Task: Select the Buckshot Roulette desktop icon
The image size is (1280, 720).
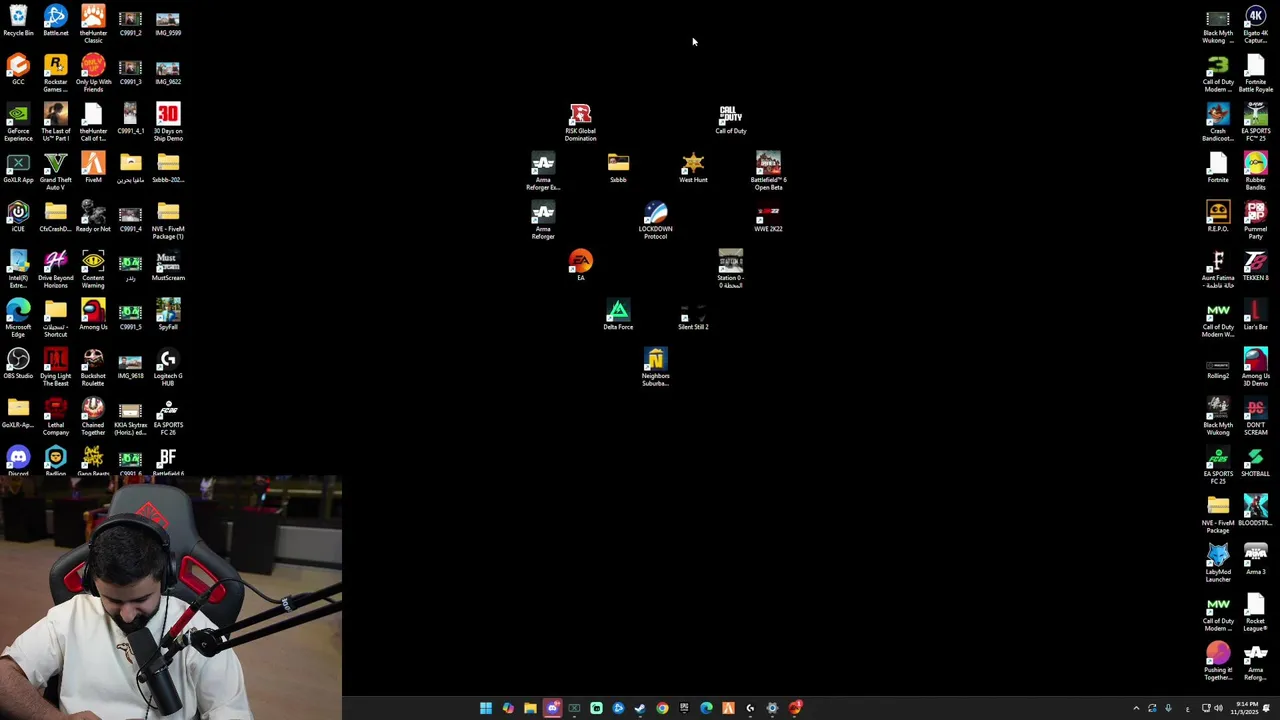Action: (x=93, y=368)
